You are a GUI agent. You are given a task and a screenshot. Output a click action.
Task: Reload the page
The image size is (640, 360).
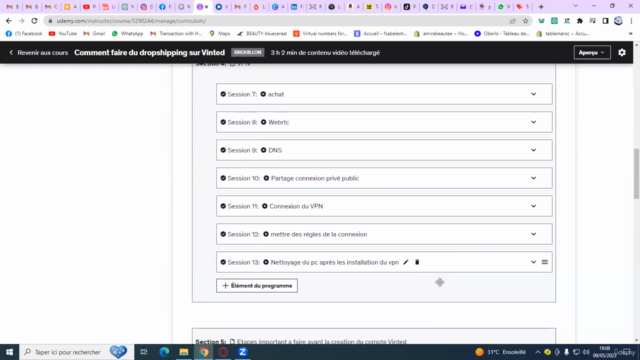34,21
